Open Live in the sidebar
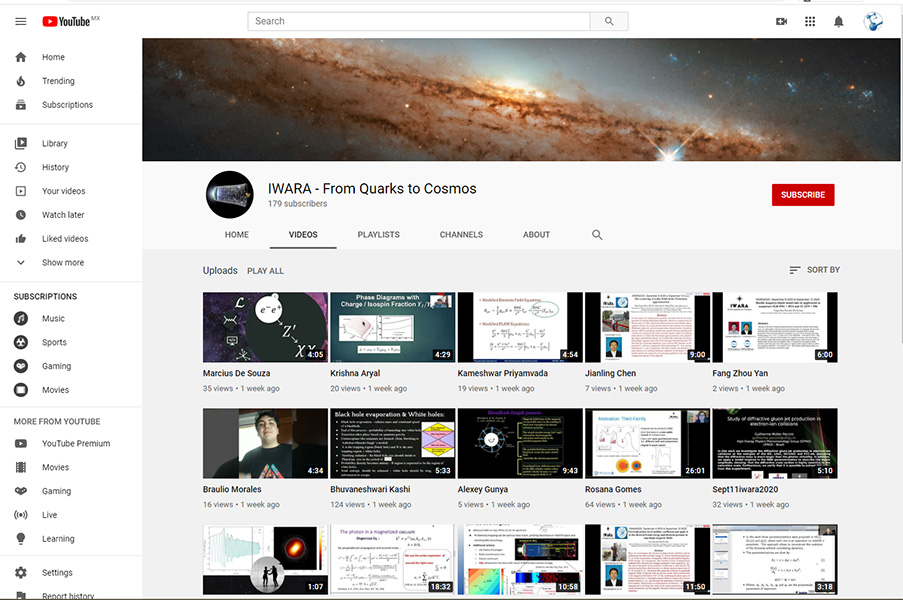 tap(71, 515)
